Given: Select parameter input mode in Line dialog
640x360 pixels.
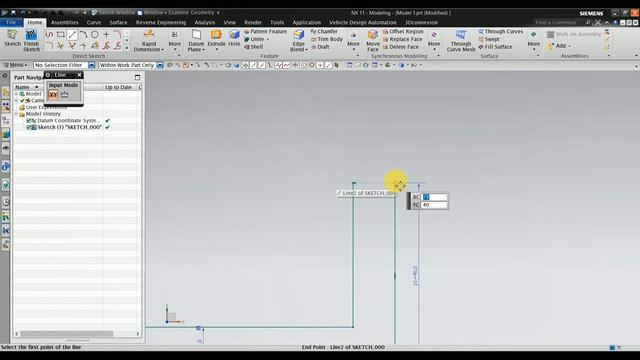Looking at the screenshot, I should pyautogui.click(x=64, y=95).
